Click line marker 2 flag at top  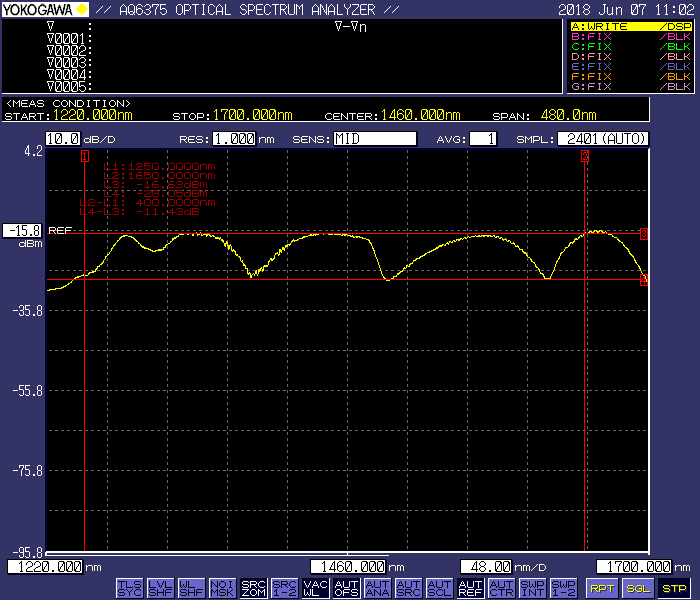584,156
